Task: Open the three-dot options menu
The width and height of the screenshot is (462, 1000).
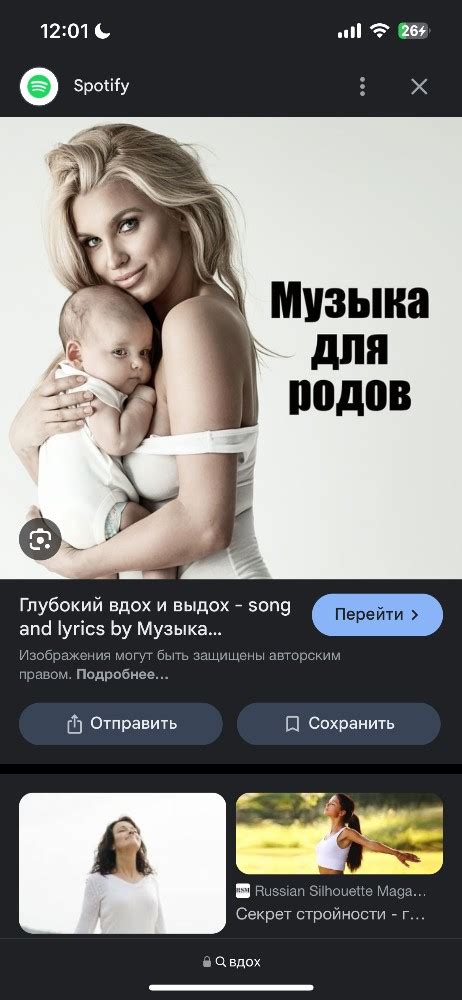Action: [362, 87]
